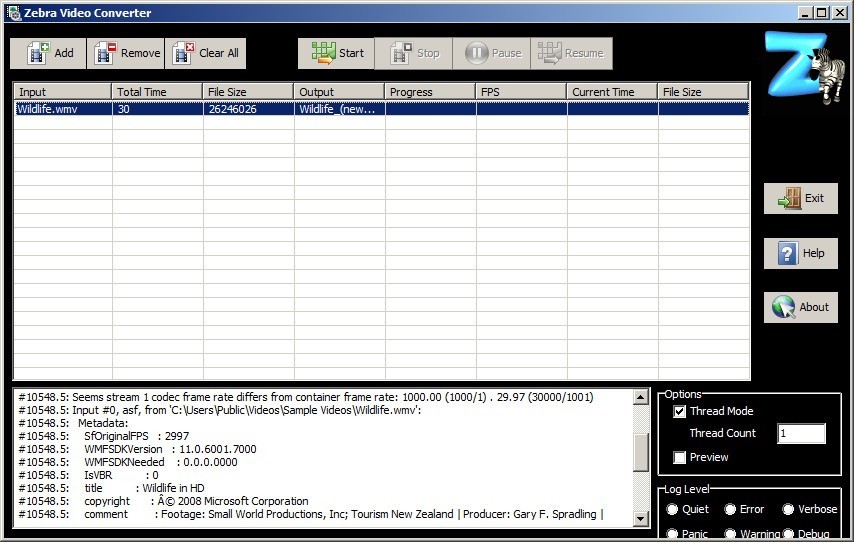Viewport: 854px width, 542px height.
Task: Select the Wildlife.wmv input cell
Action: click(x=63, y=109)
